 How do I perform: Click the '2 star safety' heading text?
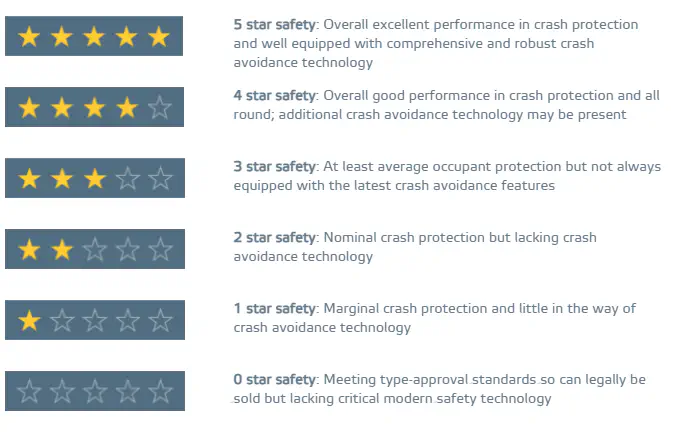[x=275, y=238]
